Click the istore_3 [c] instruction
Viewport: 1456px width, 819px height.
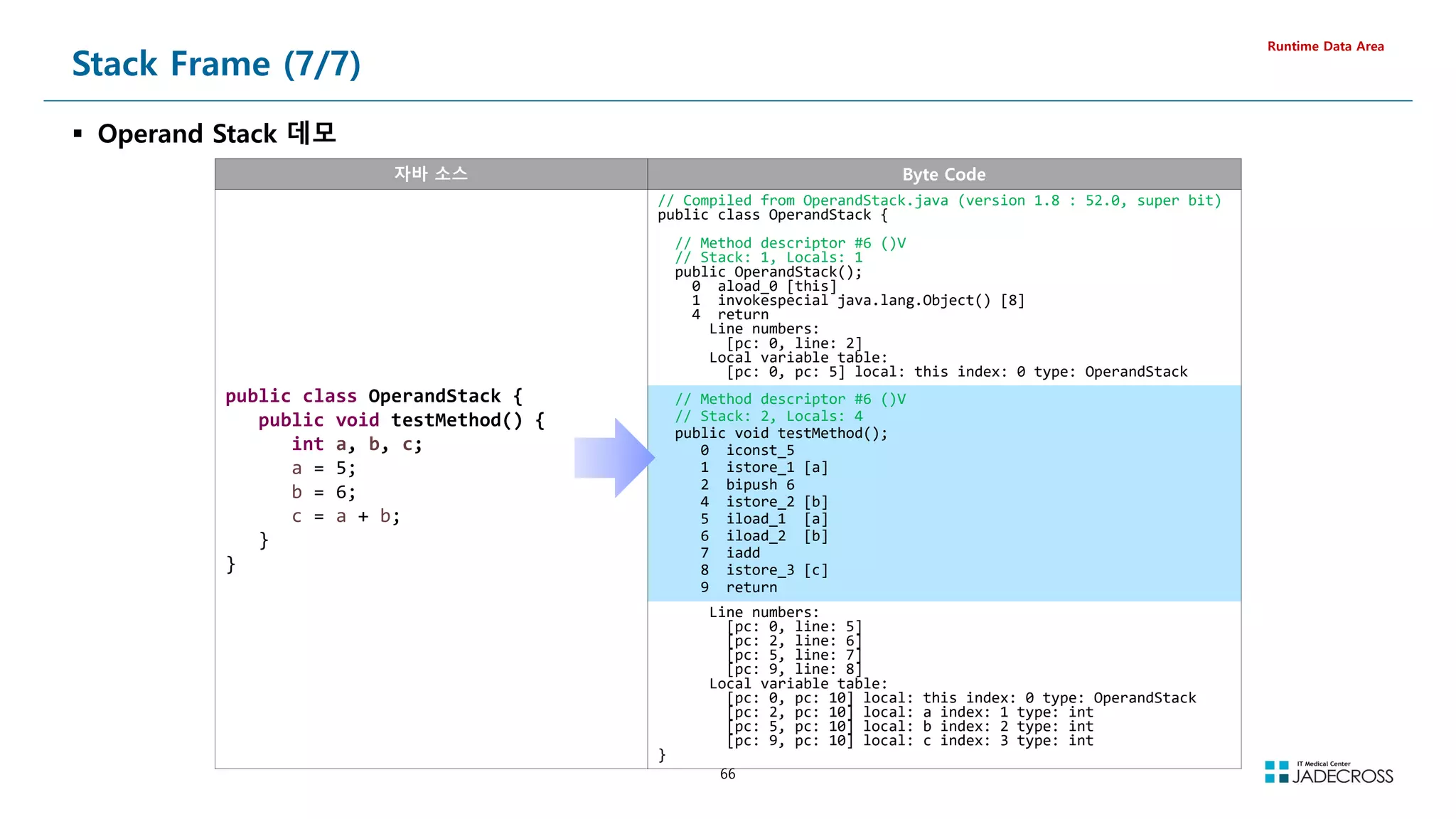pos(776,569)
